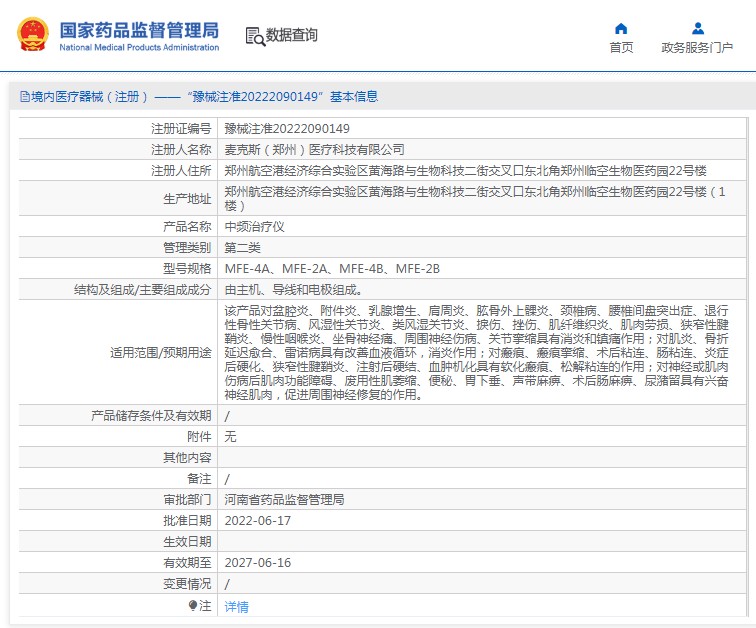Click the 注册证编号 row label

tap(181, 129)
